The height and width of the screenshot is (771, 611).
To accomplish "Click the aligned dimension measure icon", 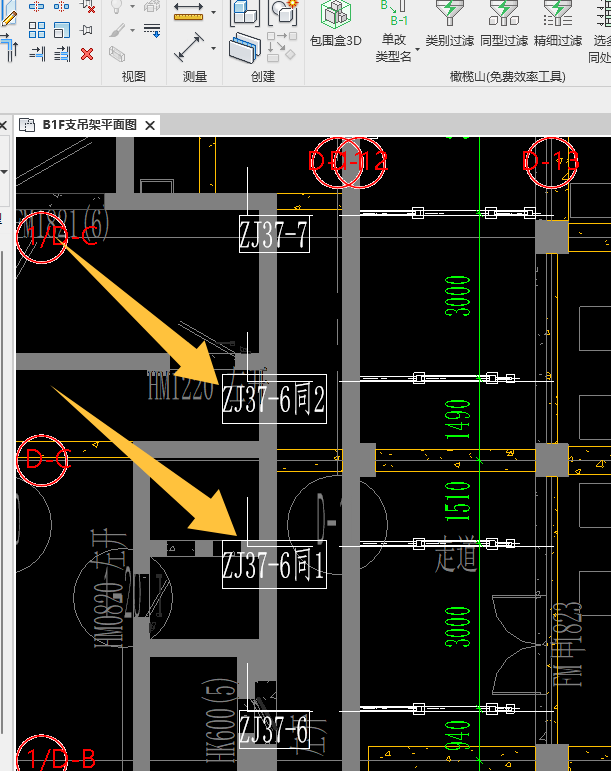I will [189, 48].
